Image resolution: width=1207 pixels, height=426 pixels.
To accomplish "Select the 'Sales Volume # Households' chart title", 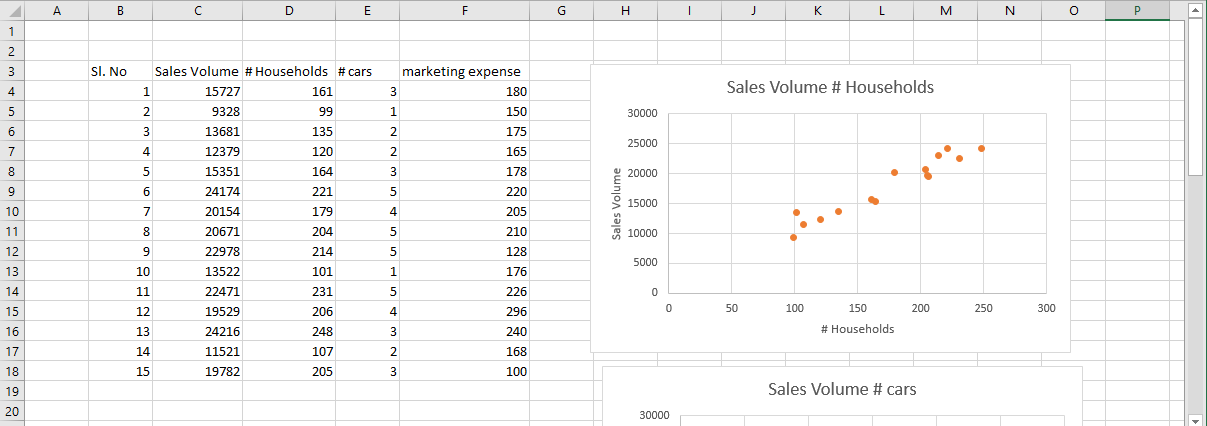I will point(830,88).
